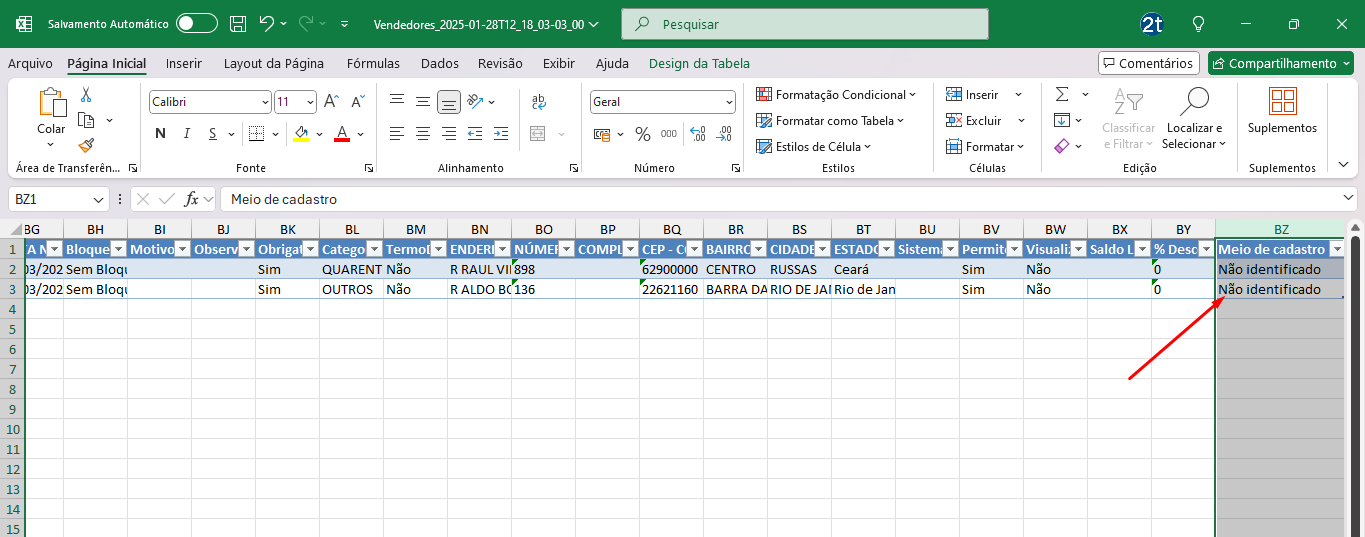Decrease decimal places icon
This screenshot has width=1365, height=537.
point(724,134)
